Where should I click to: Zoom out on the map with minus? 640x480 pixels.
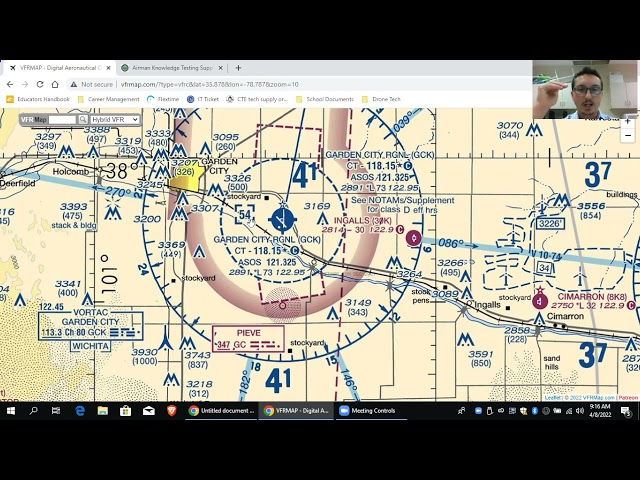(x=628, y=135)
